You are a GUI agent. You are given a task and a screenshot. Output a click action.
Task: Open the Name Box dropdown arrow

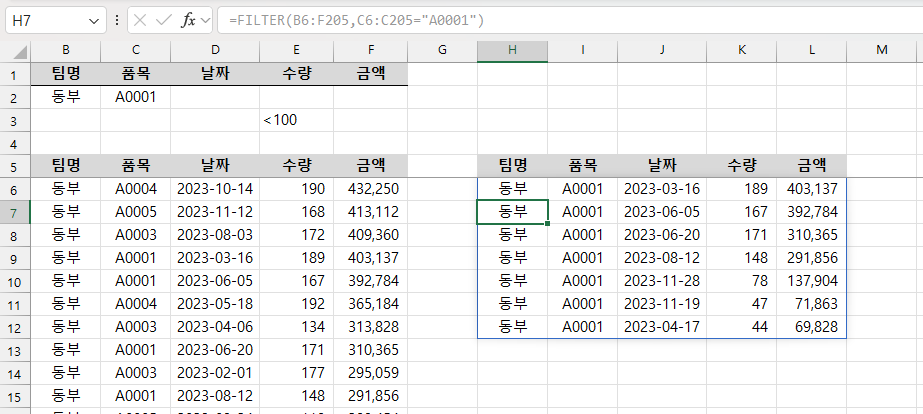[x=94, y=21]
